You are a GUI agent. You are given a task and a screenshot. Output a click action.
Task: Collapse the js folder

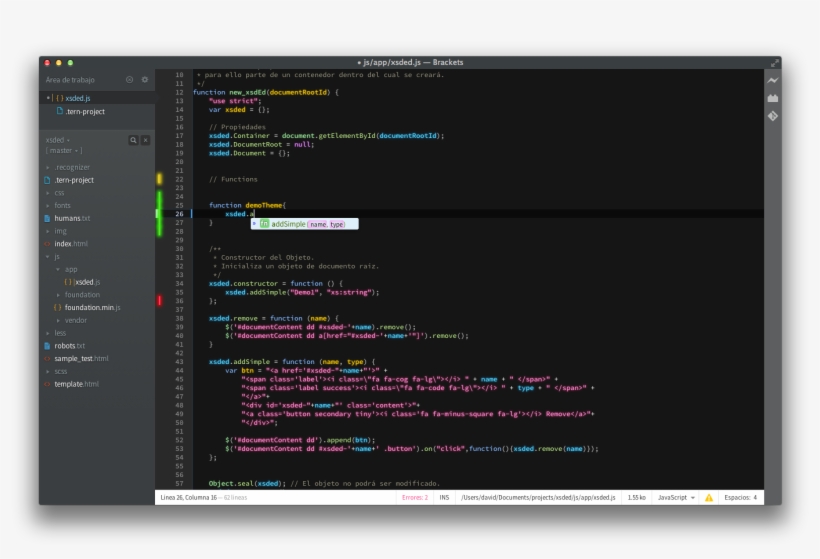click(48, 257)
